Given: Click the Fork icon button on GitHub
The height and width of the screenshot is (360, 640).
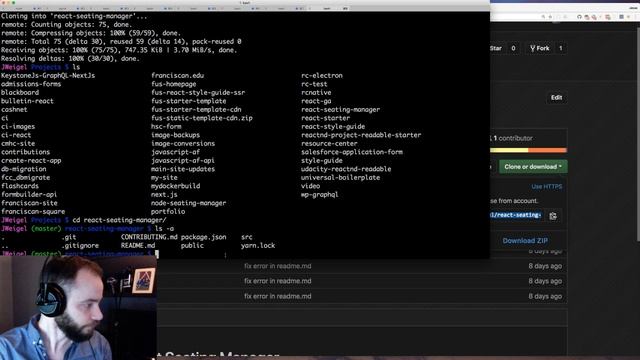Looking at the screenshot, I should (x=539, y=48).
